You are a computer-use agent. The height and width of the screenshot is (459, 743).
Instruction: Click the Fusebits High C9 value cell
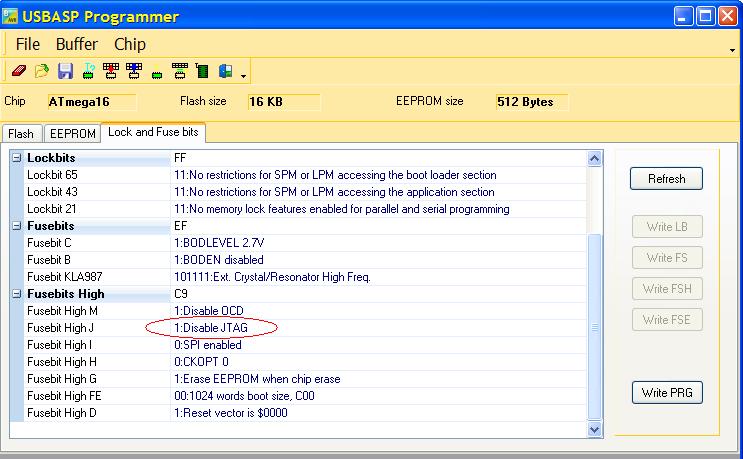[378, 294]
